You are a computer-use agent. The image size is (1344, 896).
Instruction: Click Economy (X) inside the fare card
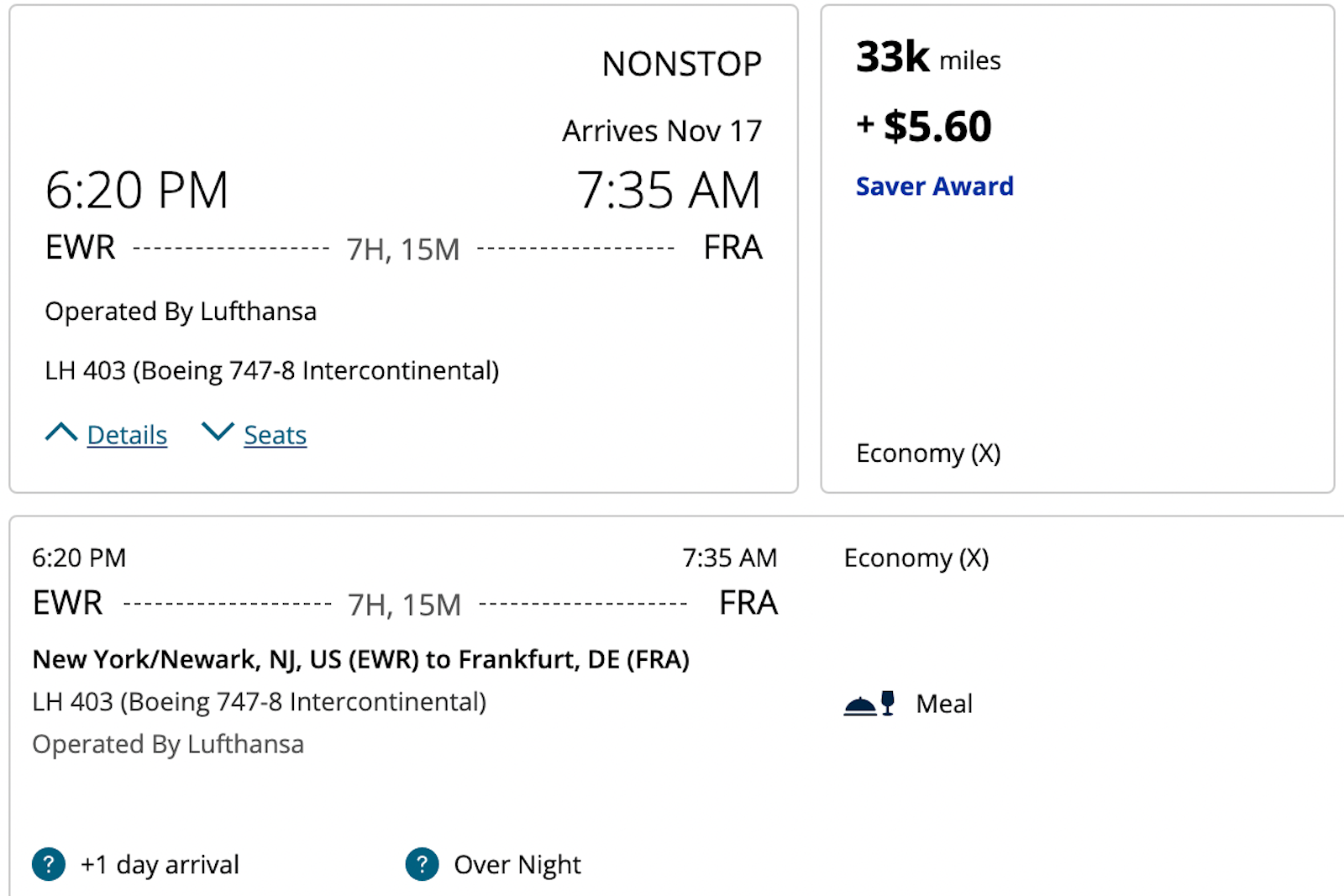(x=928, y=453)
